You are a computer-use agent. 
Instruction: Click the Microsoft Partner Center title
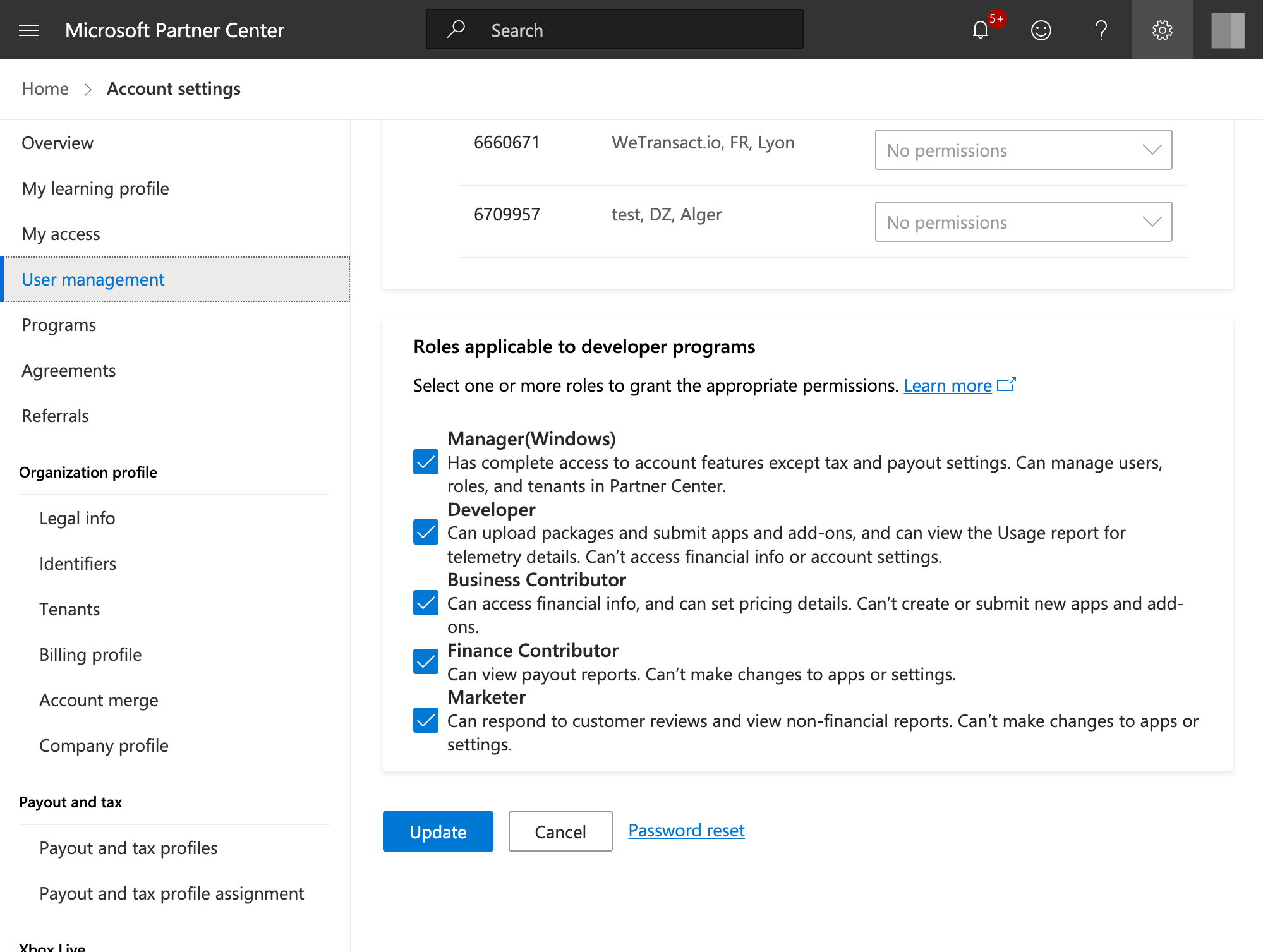[x=174, y=30]
